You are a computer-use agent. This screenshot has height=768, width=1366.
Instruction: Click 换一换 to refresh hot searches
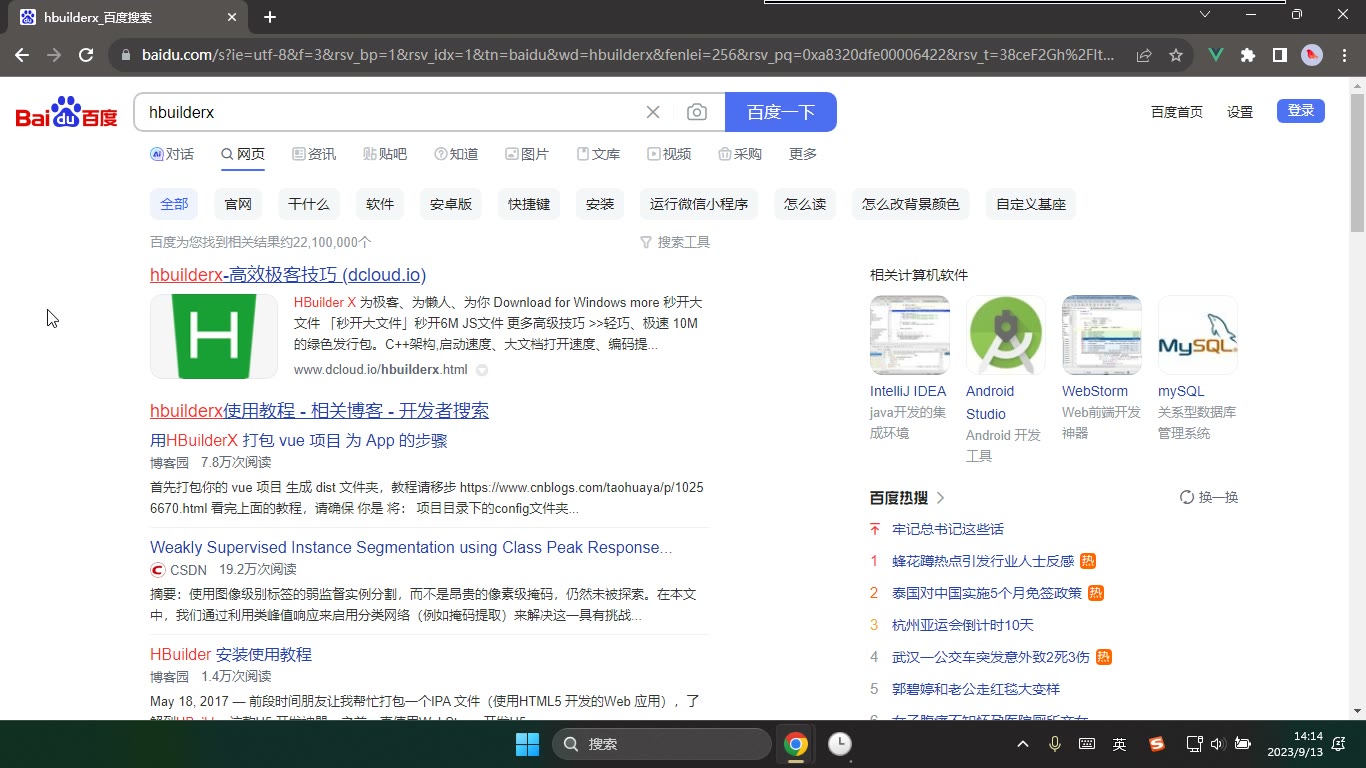pyautogui.click(x=1209, y=497)
